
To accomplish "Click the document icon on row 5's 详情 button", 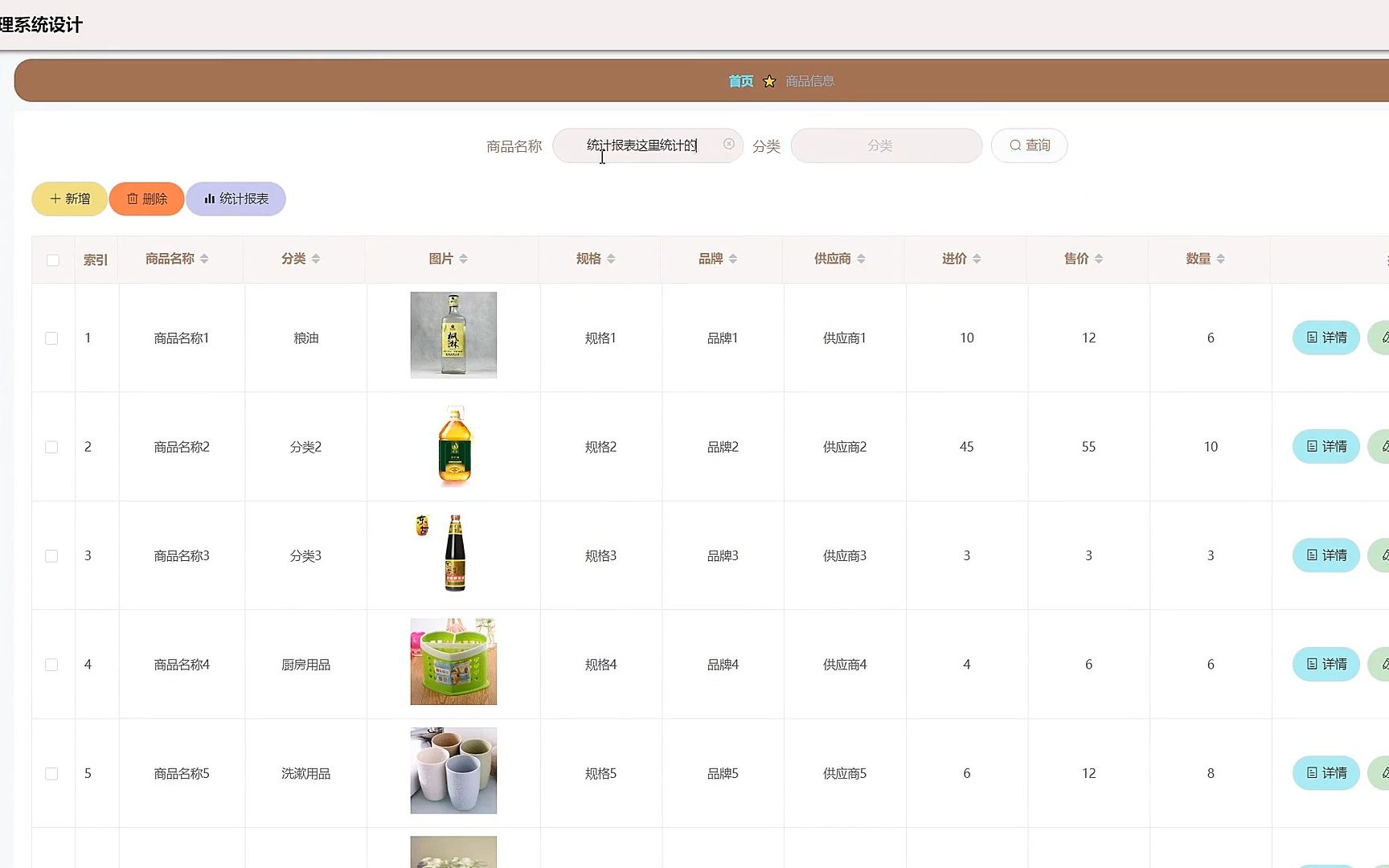I will [1313, 772].
